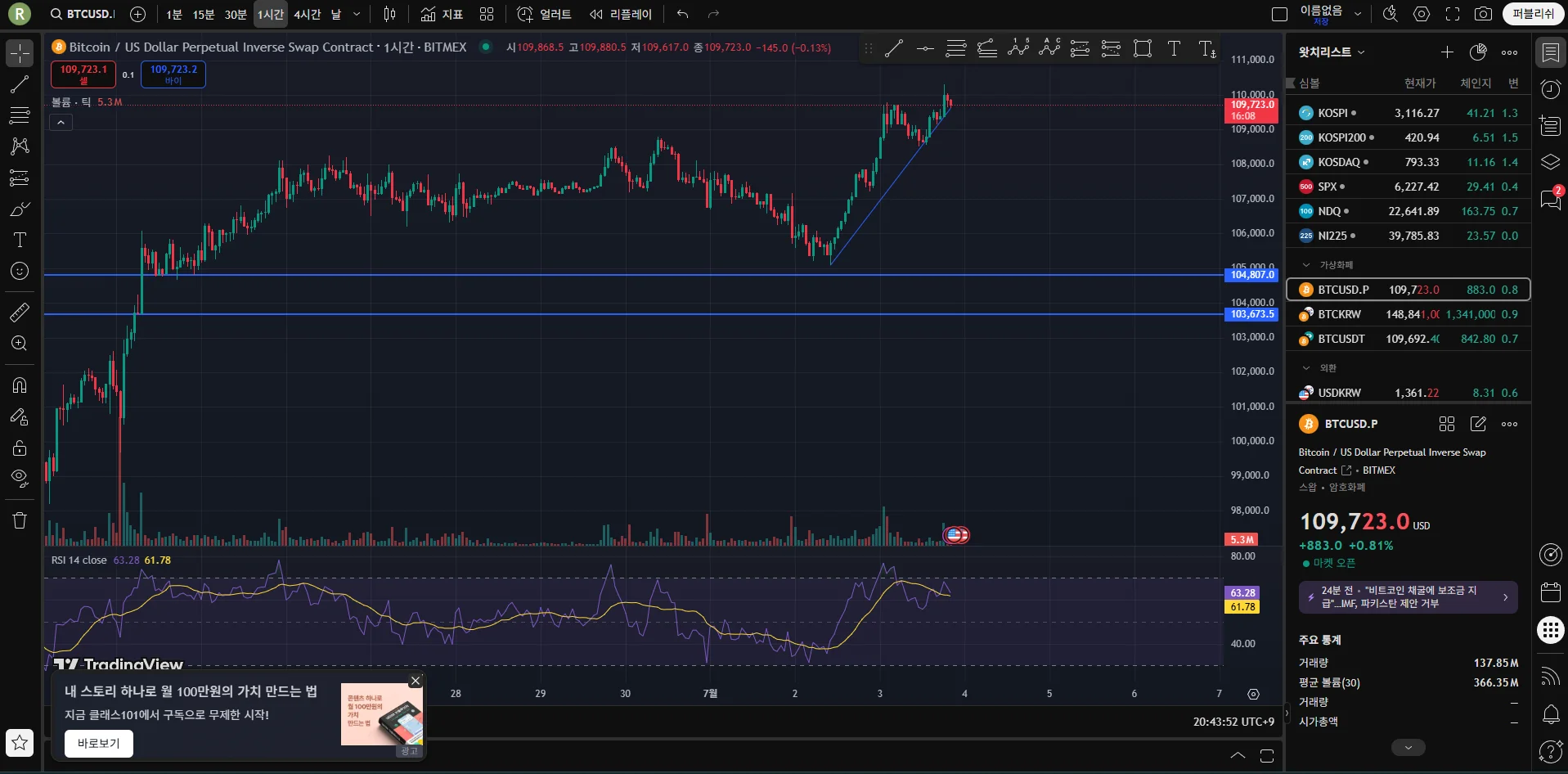Click the 퍼블리쉬 publish button
The width and height of the screenshot is (1568, 774).
pyautogui.click(x=1533, y=14)
